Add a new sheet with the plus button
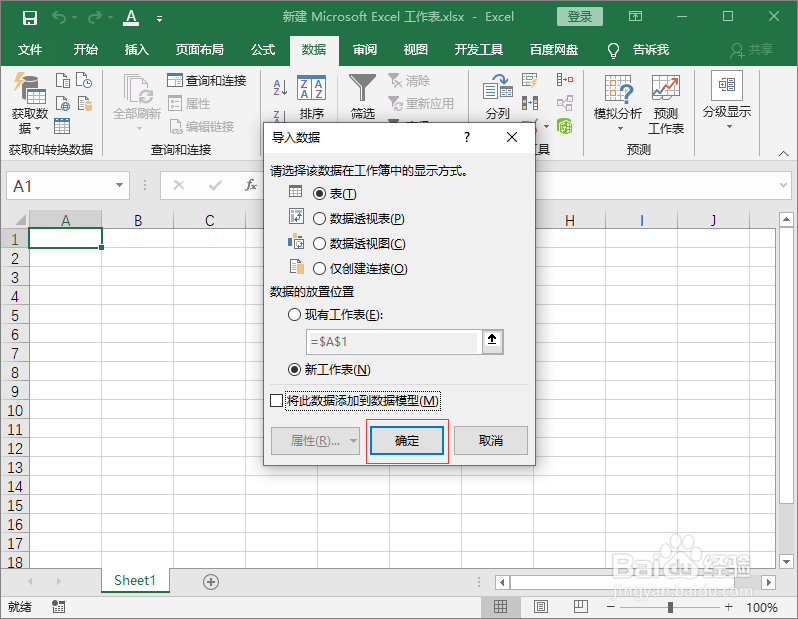The image size is (798, 619). click(x=211, y=581)
